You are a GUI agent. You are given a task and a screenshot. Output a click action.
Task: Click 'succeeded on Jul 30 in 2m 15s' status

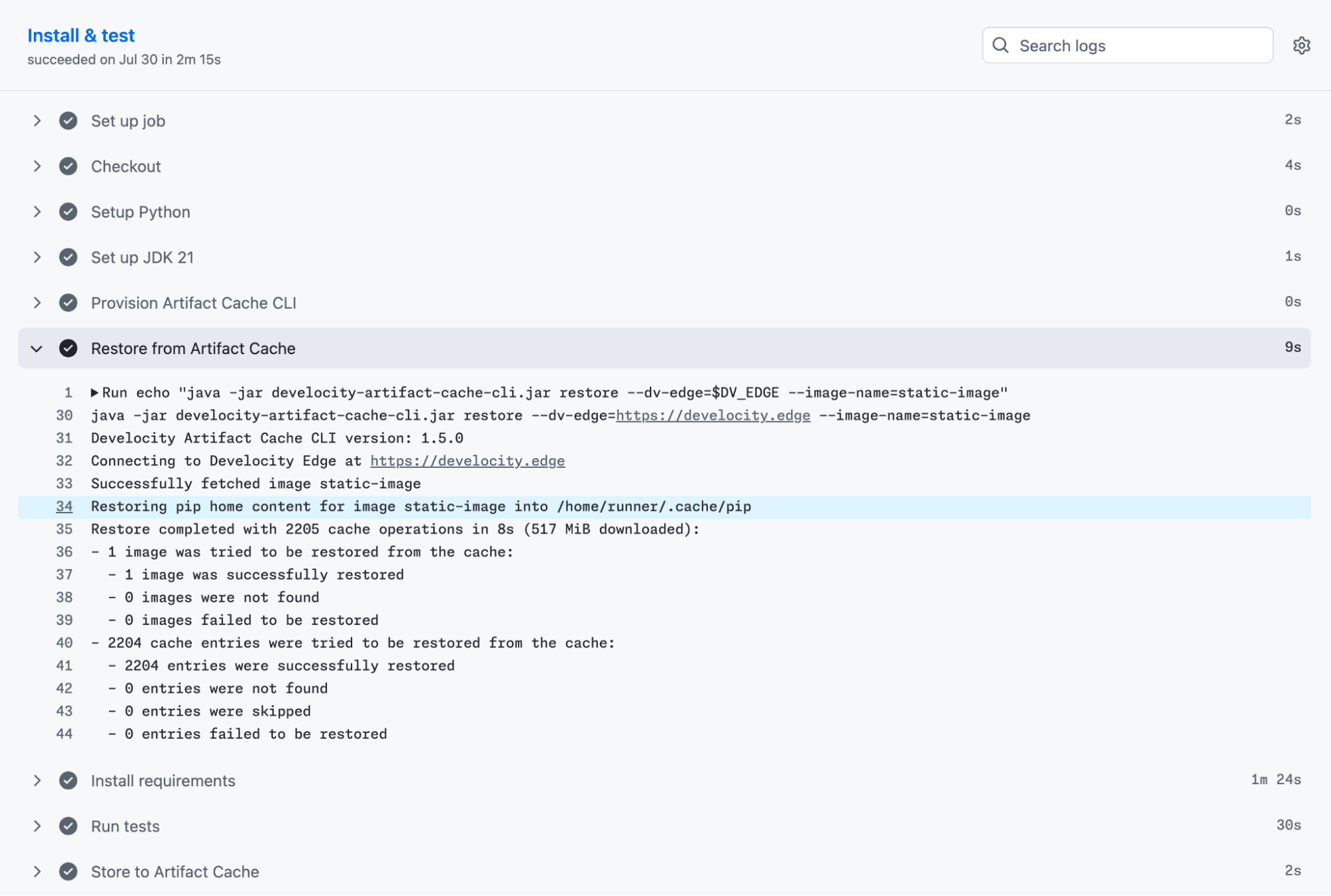pyautogui.click(x=124, y=59)
